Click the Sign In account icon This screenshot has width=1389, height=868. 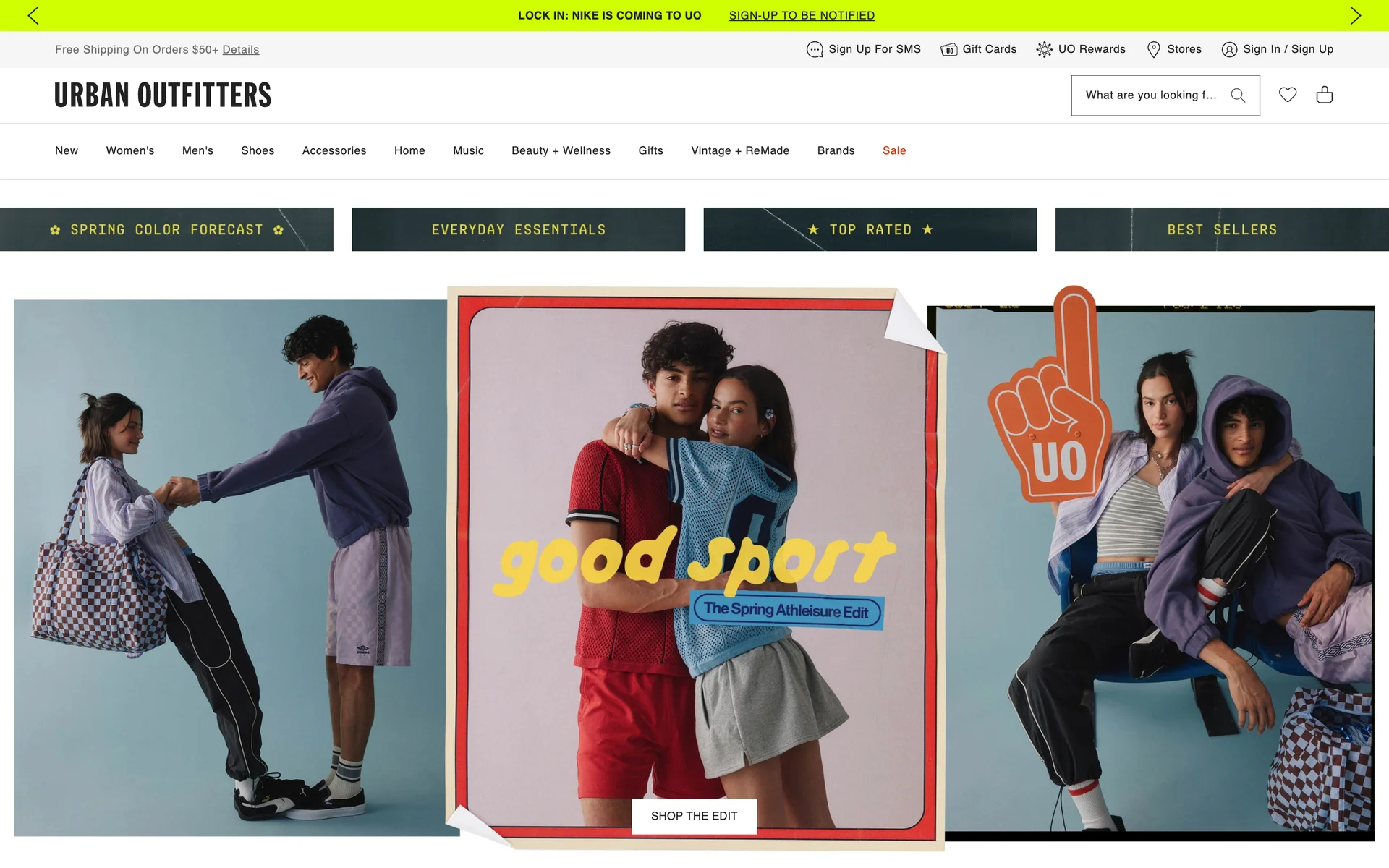tap(1229, 49)
